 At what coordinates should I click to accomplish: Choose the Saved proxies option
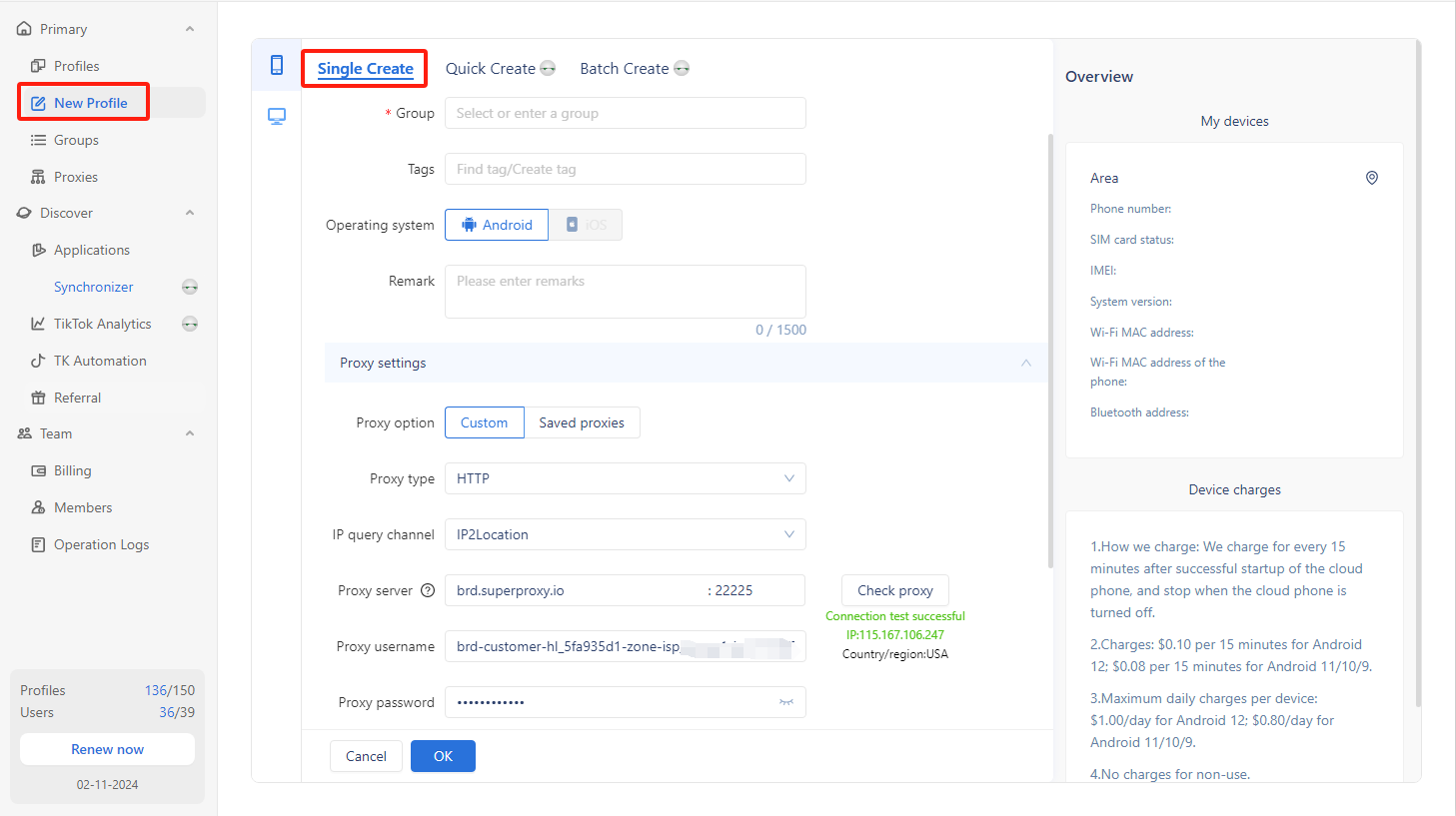point(582,422)
